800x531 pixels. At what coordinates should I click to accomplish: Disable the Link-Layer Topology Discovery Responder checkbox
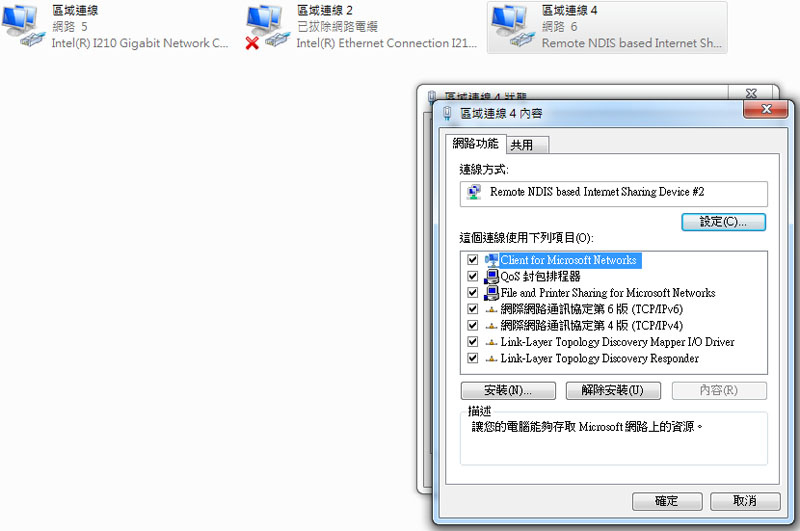472,358
